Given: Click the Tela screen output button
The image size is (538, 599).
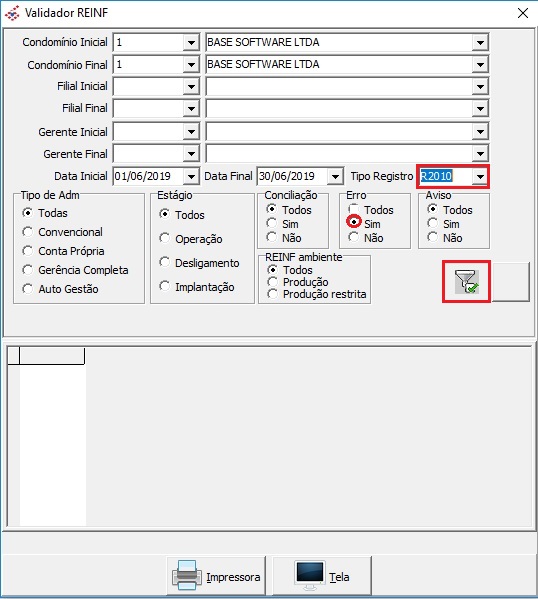Looking at the screenshot, I should [x=322, y=576].
